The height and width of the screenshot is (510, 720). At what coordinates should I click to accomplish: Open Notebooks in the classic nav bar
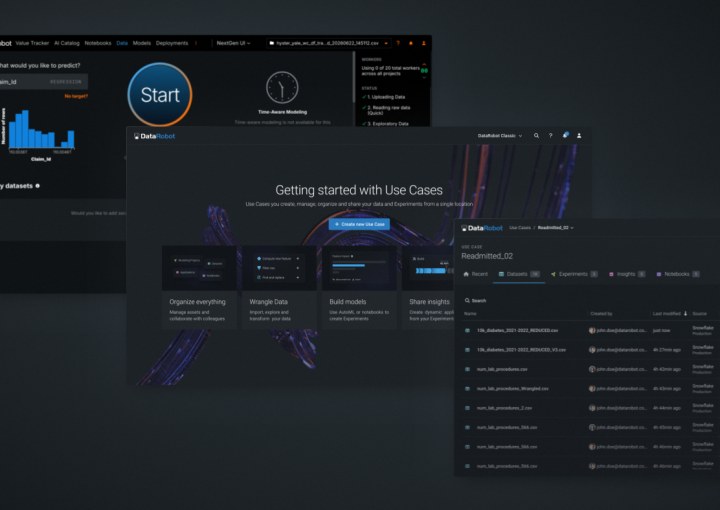[98, 43]
